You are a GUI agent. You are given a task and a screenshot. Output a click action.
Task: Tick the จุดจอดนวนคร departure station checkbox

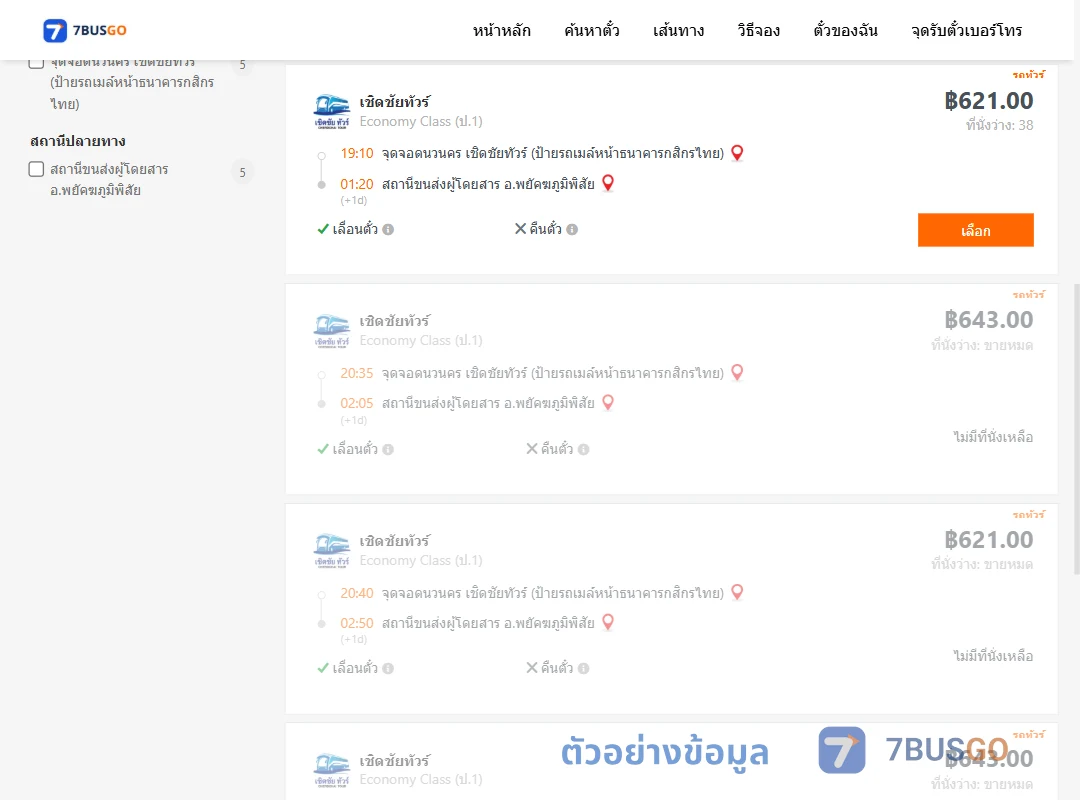(37, 63)
